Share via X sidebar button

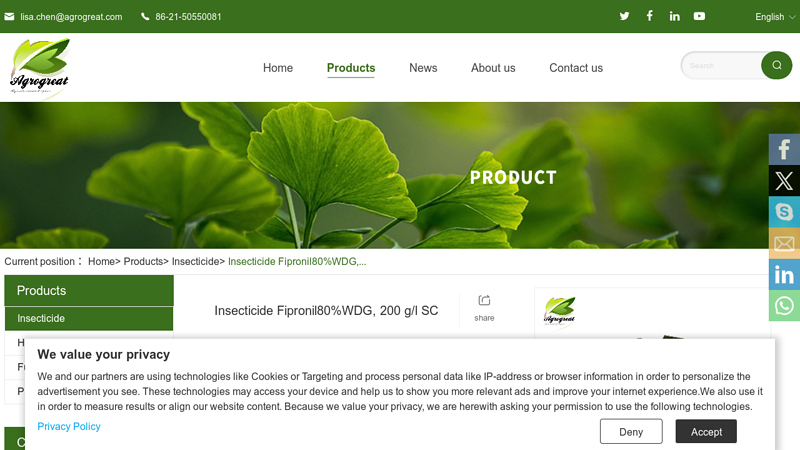(784, 181)
